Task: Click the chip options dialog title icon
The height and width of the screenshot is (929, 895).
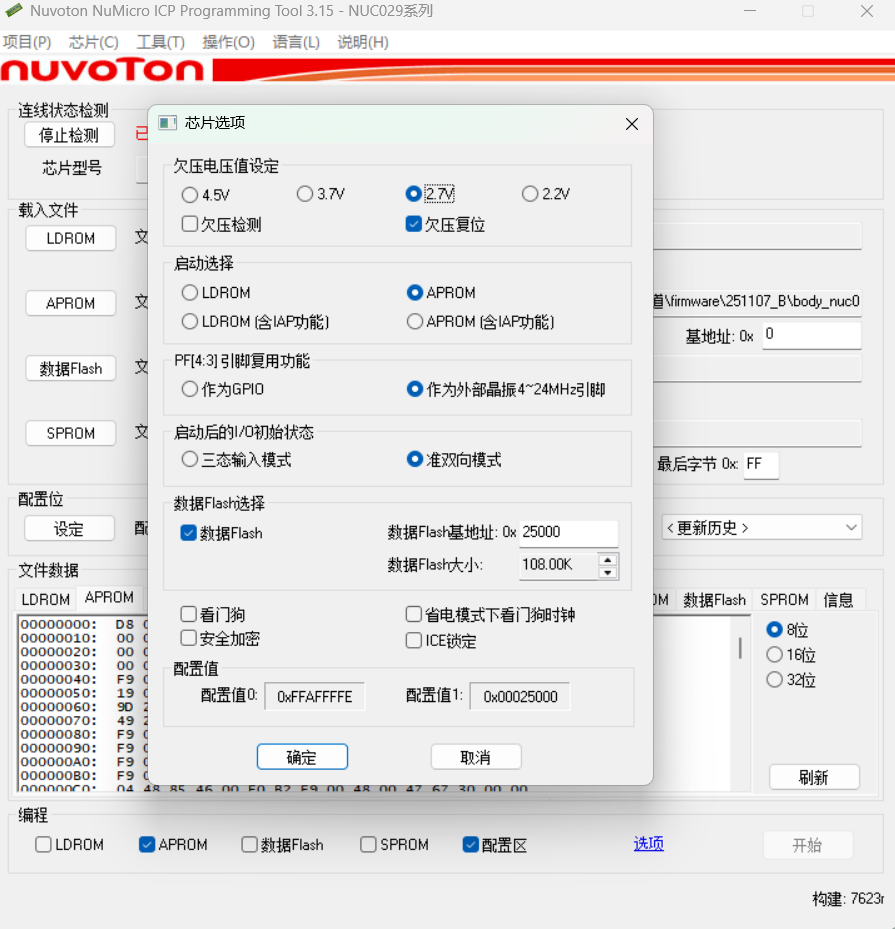Action: [168, 123]
